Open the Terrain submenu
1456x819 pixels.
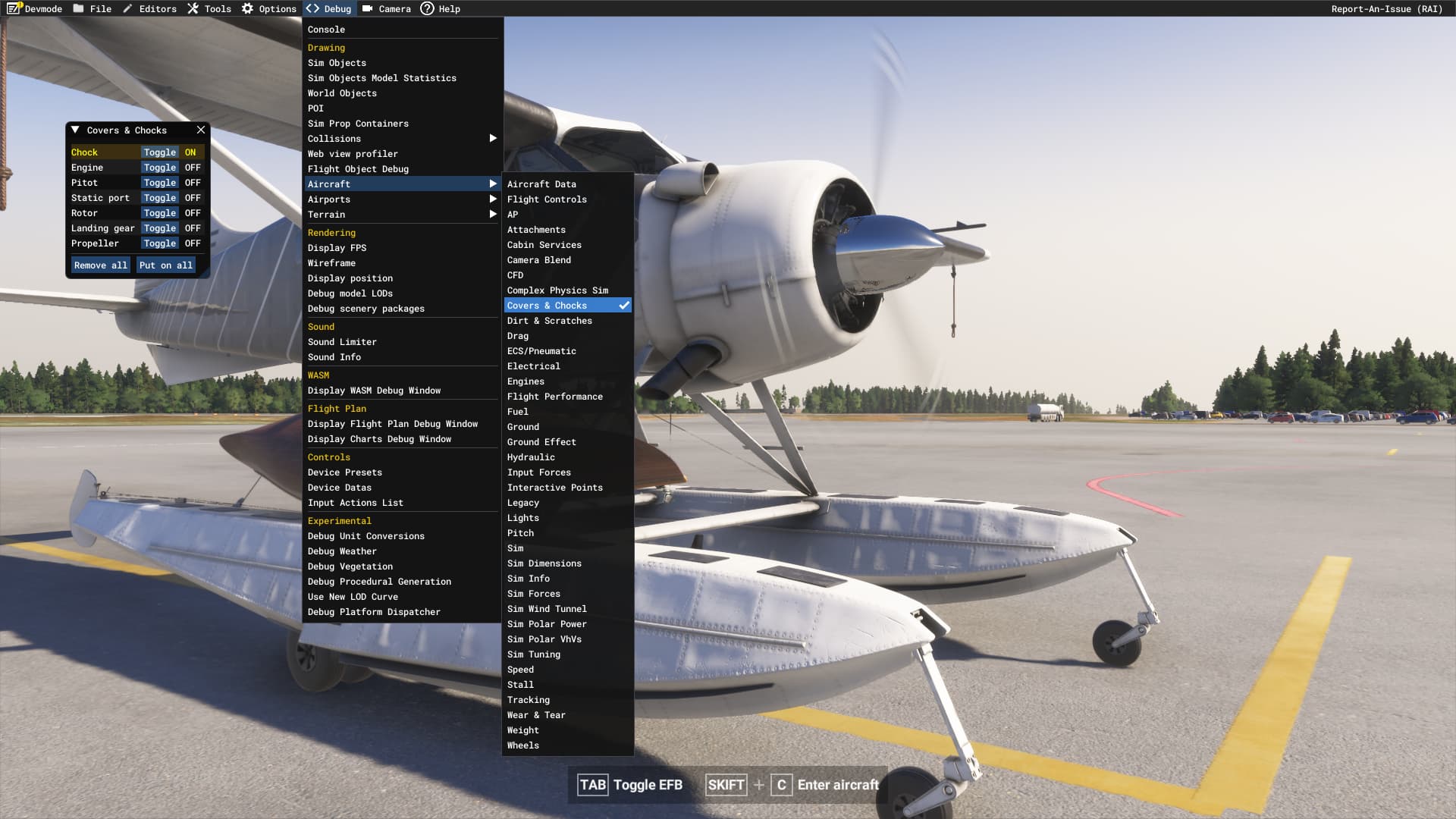pyautogui.click(x=401, y=215)
